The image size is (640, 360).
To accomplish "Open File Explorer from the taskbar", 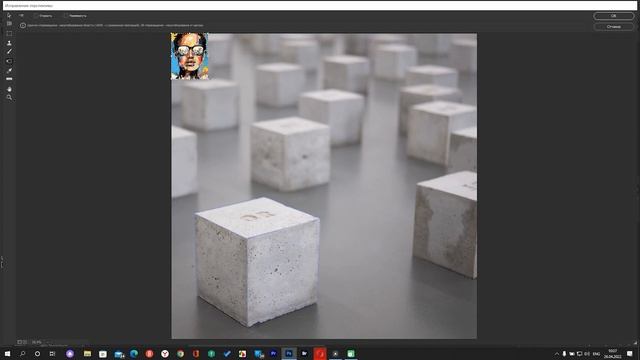I will (87, 353).
